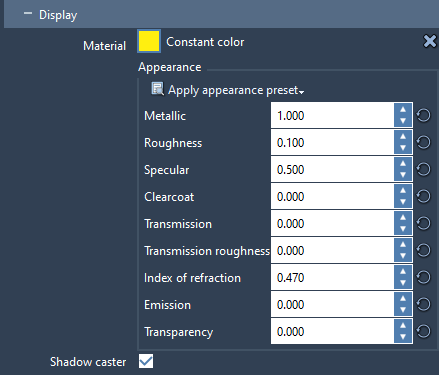439x375 pixels.
Task: Click the Transparency input field
Action: [332, 331]
